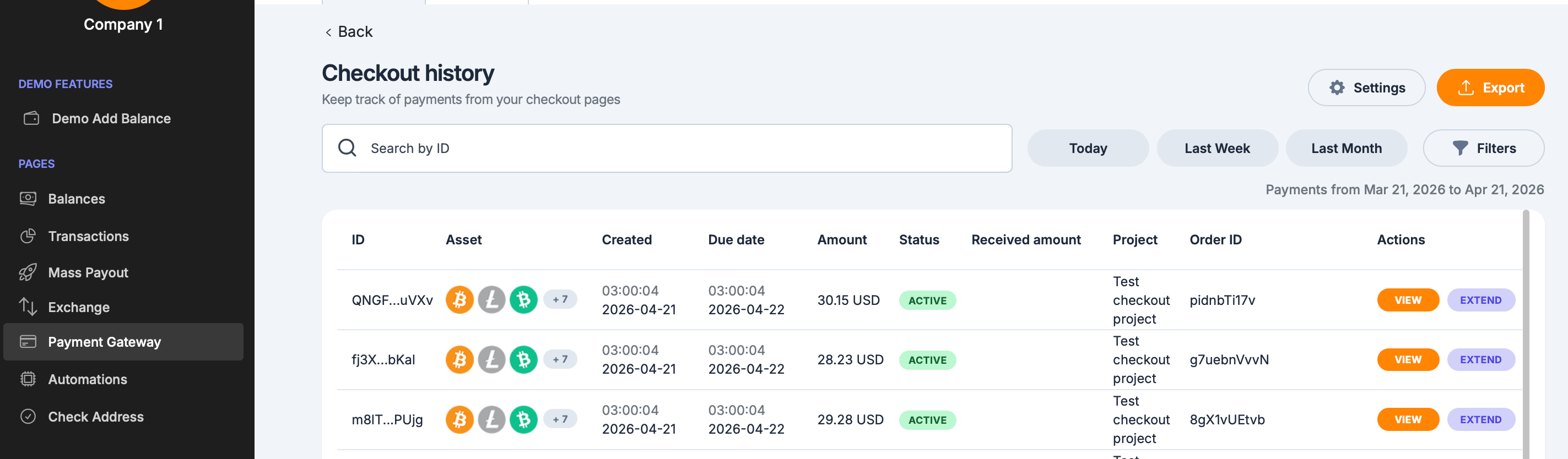Open the Filters dropdown
The image size is (1568, 459).
click(x=1483, y=149)
